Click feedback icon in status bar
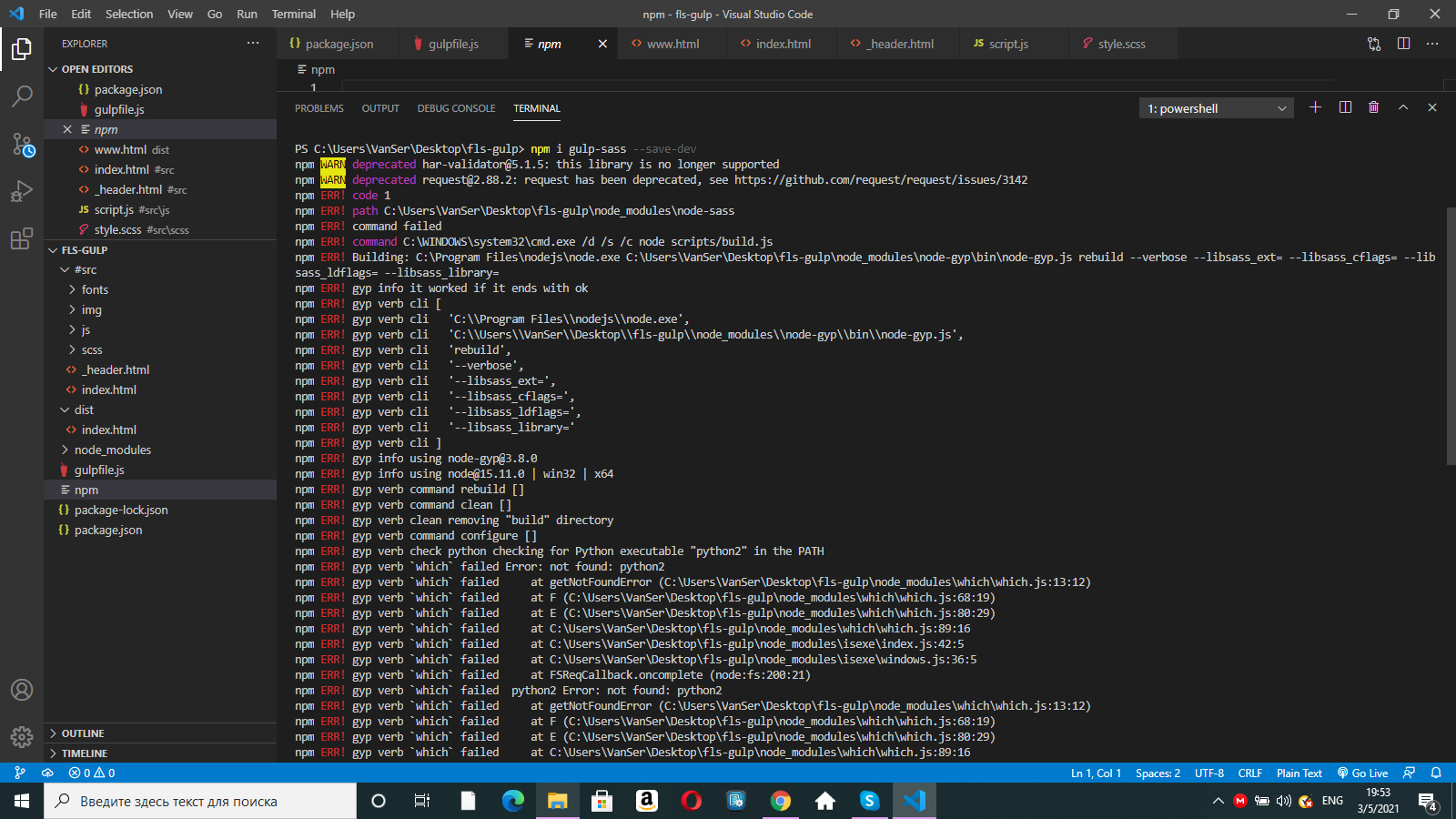Viewport: 1456px width, 819px height. (x=1409, y=773)
